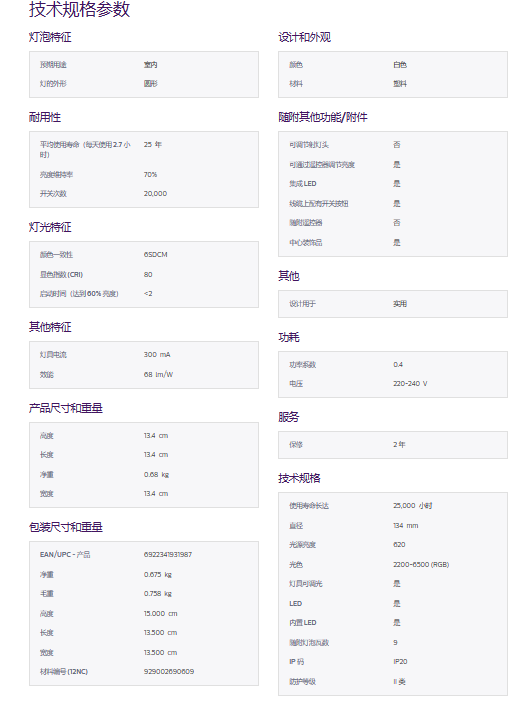The image size is (531, 702).
Task: Click the 功耗 section heading
Action: pos(289,337)
